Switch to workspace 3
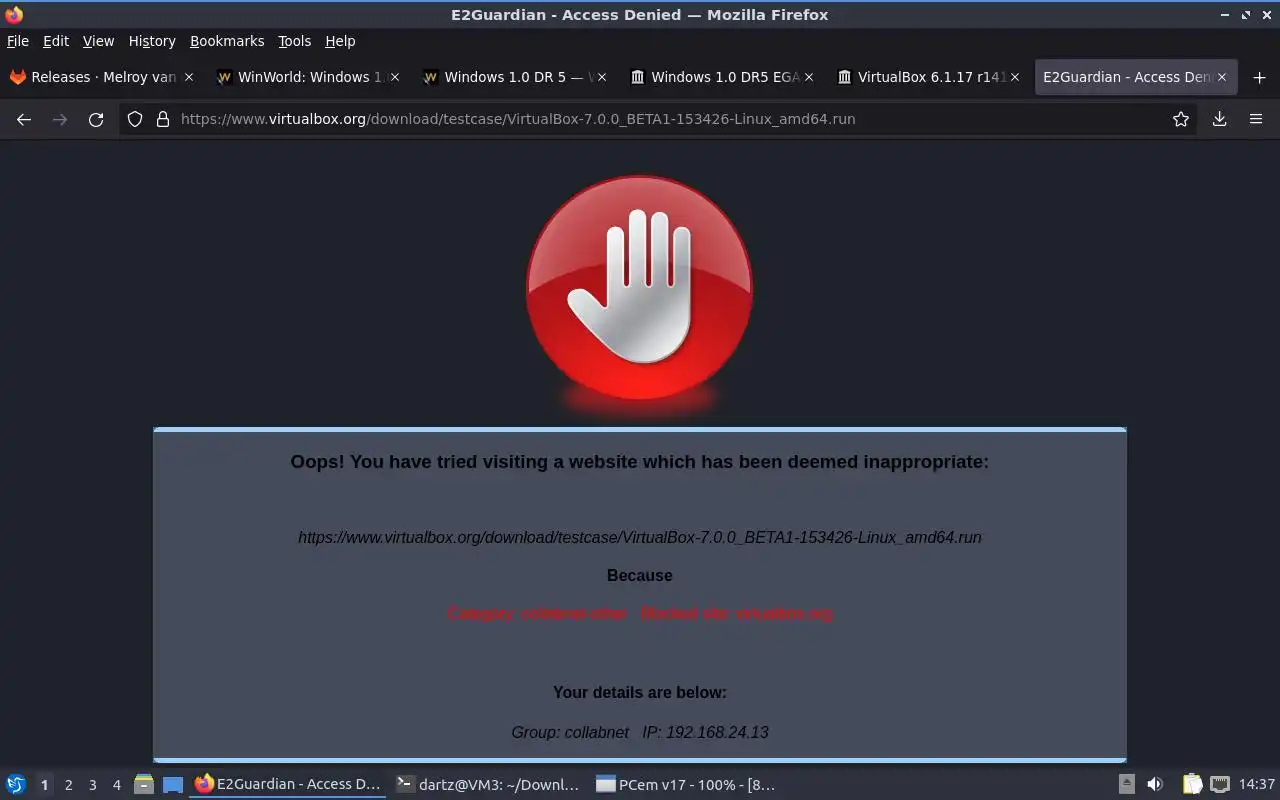This screenshot has height=800, width=1280. [x=92, y=785]
